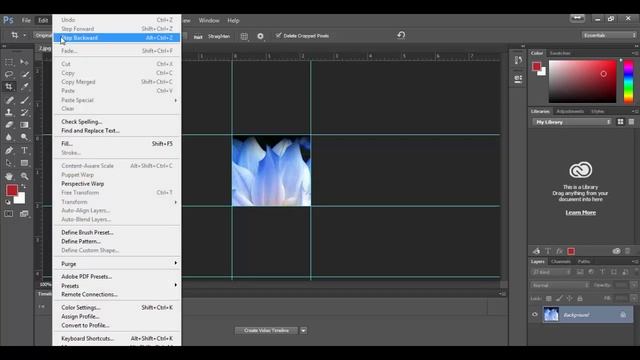Select the Blur tool
640x360 pixels.
click(9, 137)
